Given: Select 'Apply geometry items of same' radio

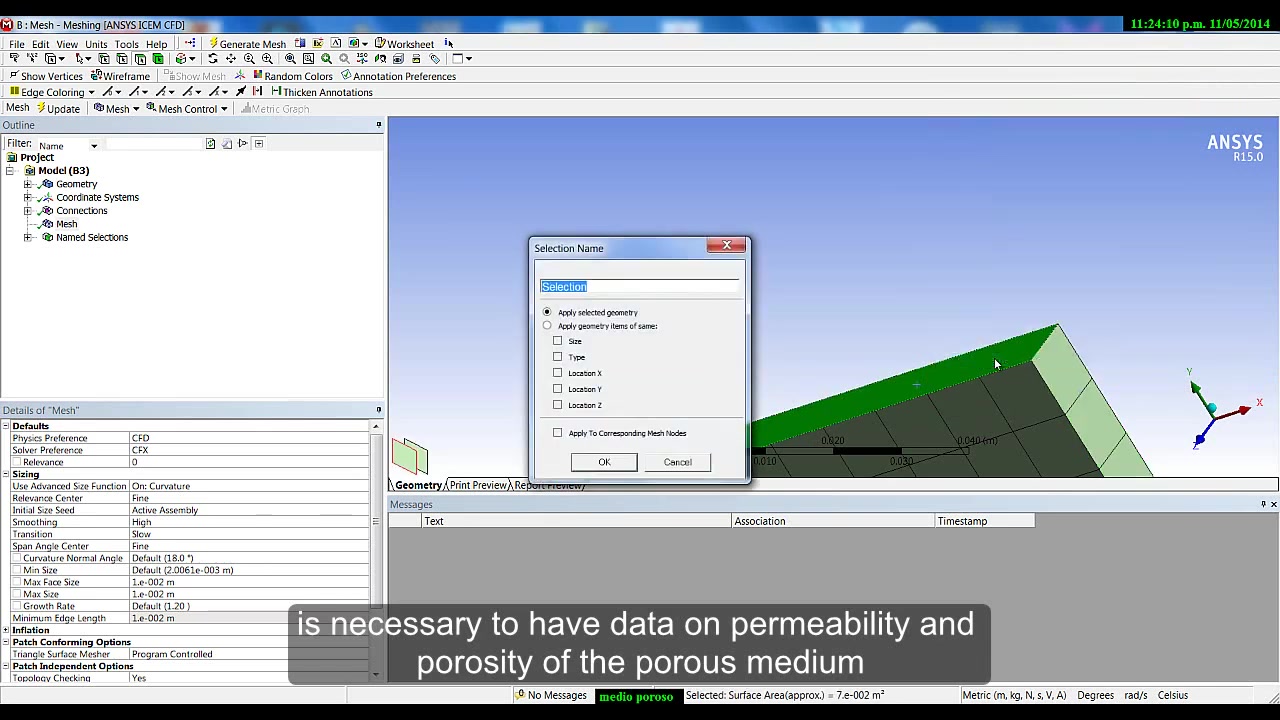Looking at the screenshot, I should 547,326.
